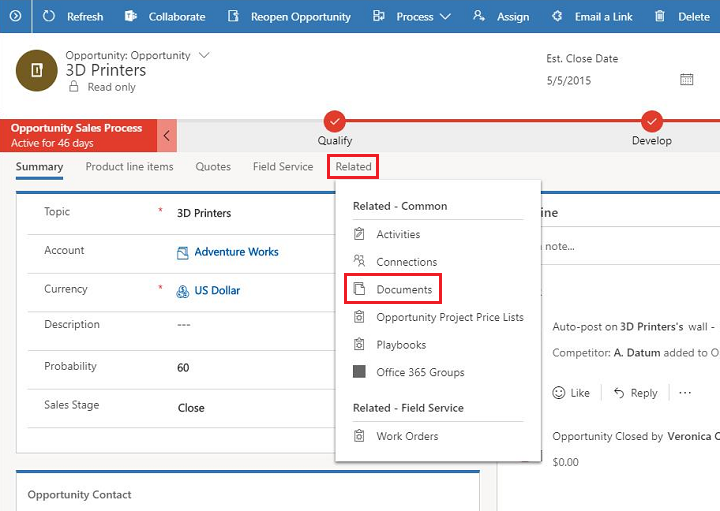
Task: Click the Delete trash icon
Action: pos(660,16)
